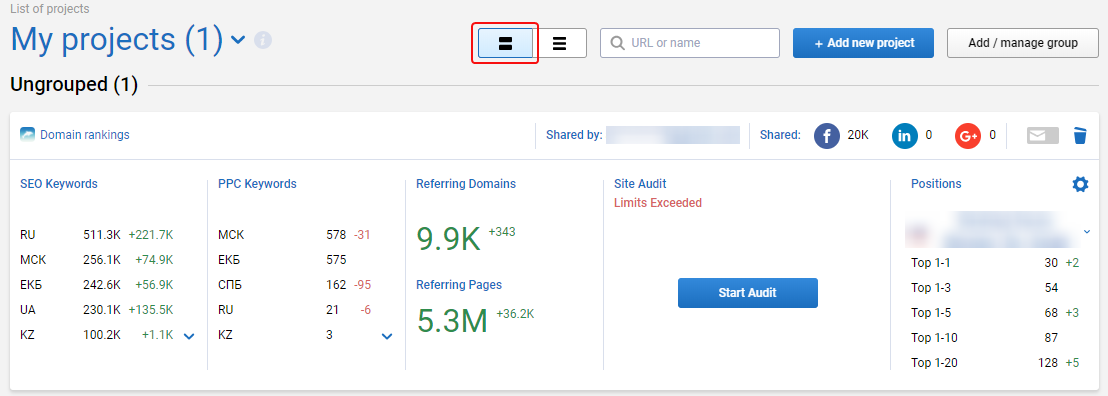The width and height of the screenshot is (1108, 396).
Task: Click the envelope email icon
Action: click(1042, 135)
